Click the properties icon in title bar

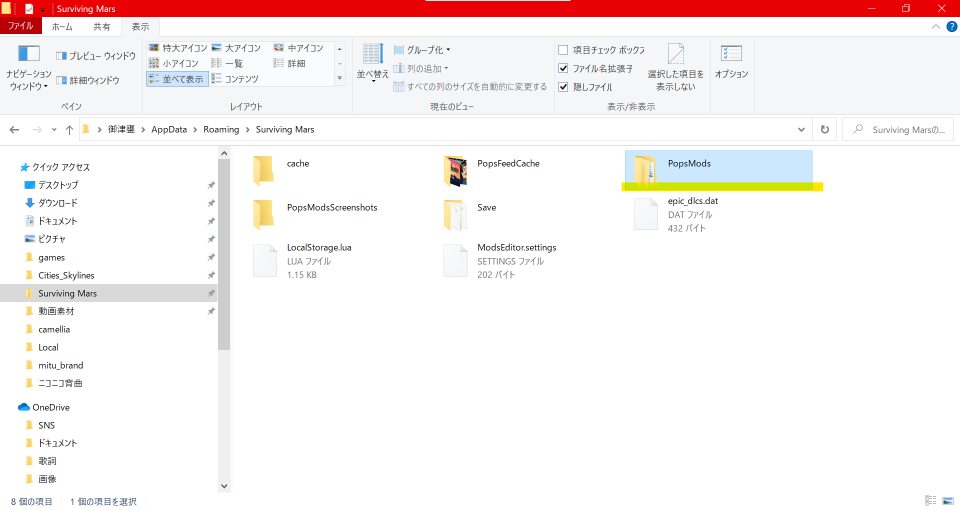29,9
